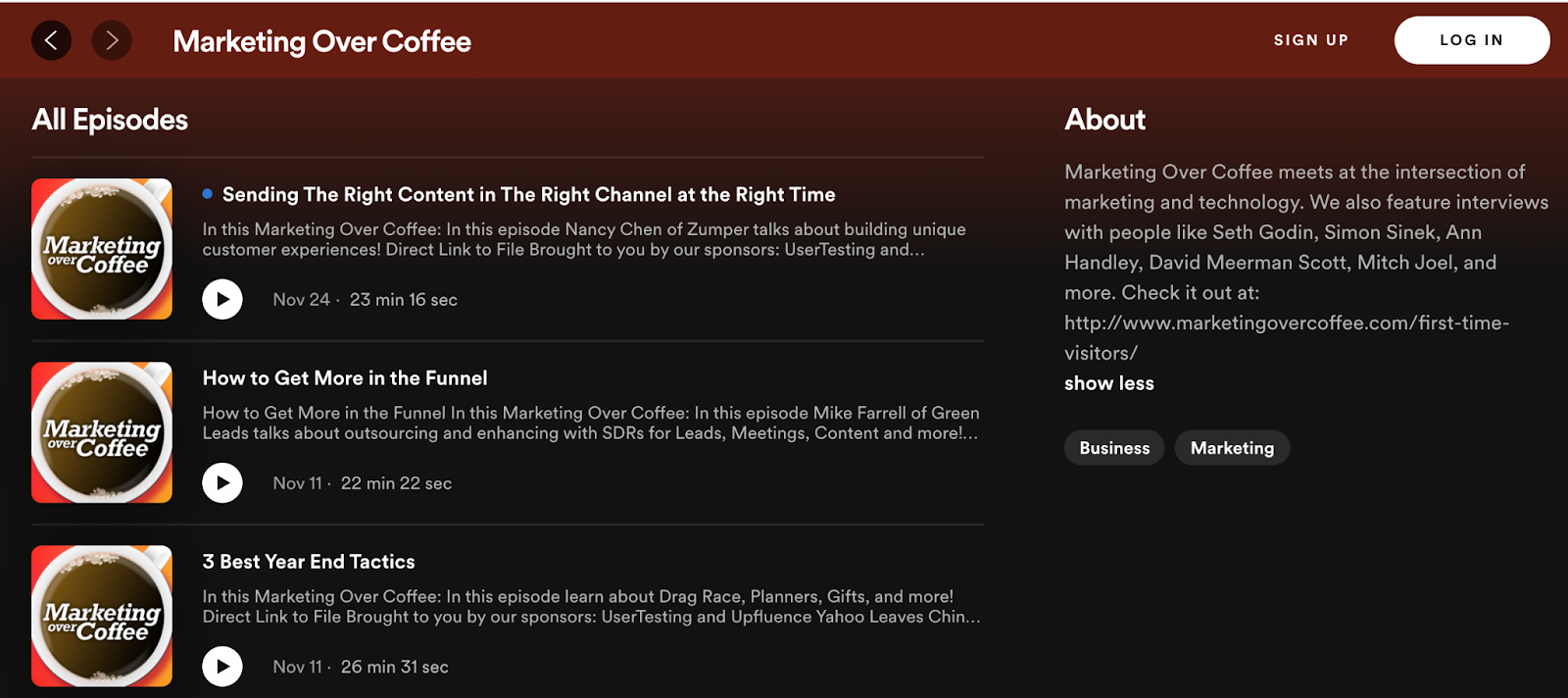Click the marketingovercoffee.com first-time-visitors URL
Screen dimensions: 1568x698
pos(1287,337)
